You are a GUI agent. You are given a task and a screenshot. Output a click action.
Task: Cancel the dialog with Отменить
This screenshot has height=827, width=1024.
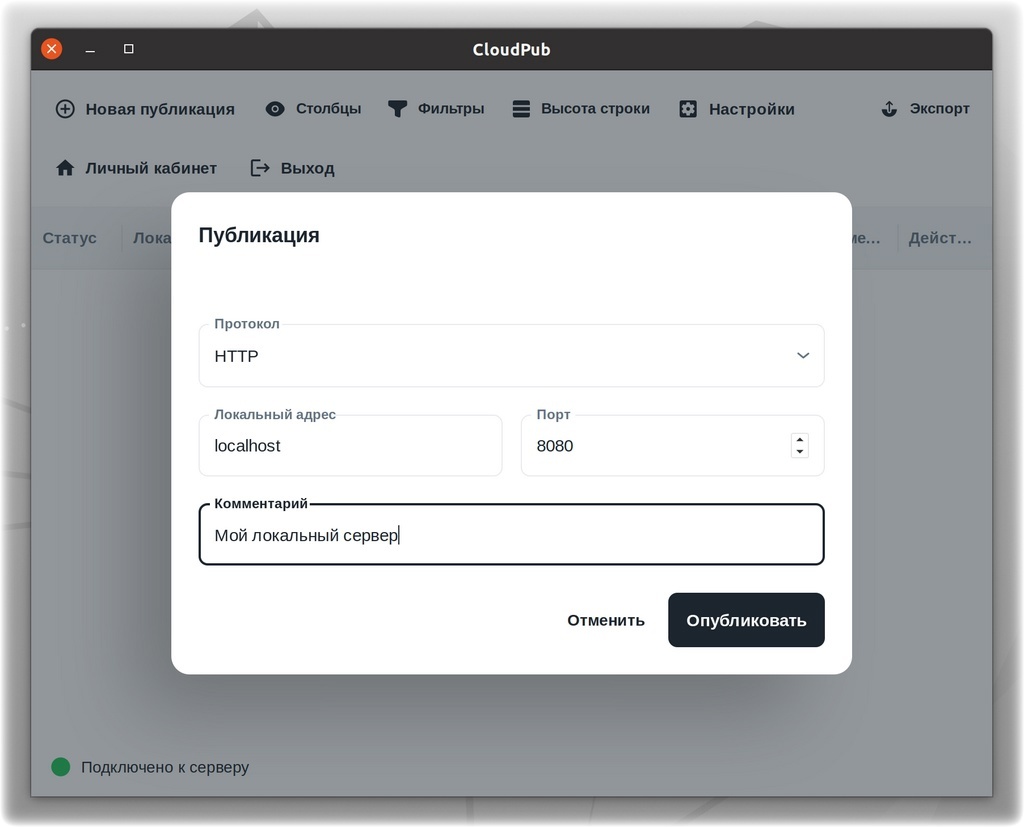tap(606, 620)
